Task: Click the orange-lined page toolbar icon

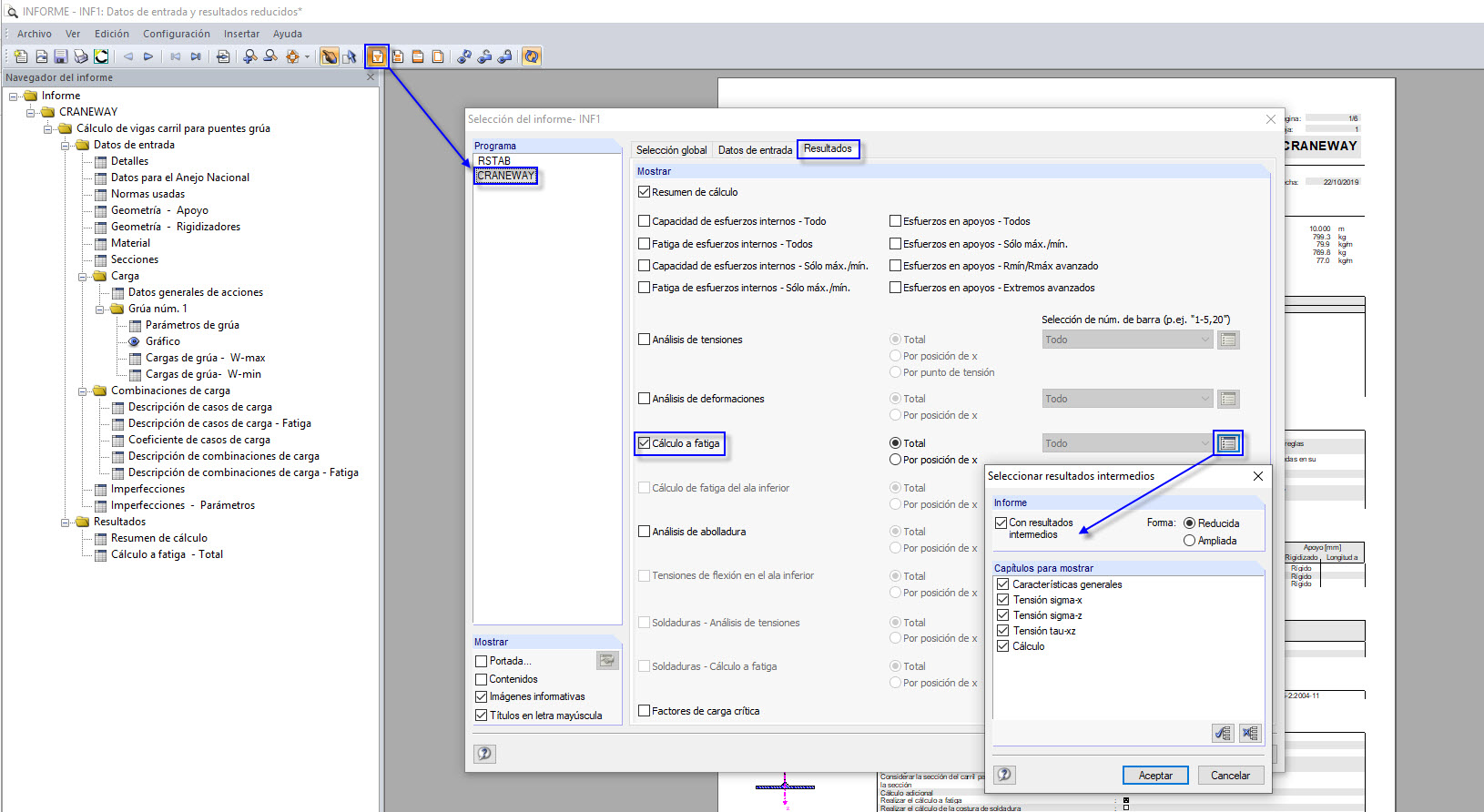Action: click(418, 56)
